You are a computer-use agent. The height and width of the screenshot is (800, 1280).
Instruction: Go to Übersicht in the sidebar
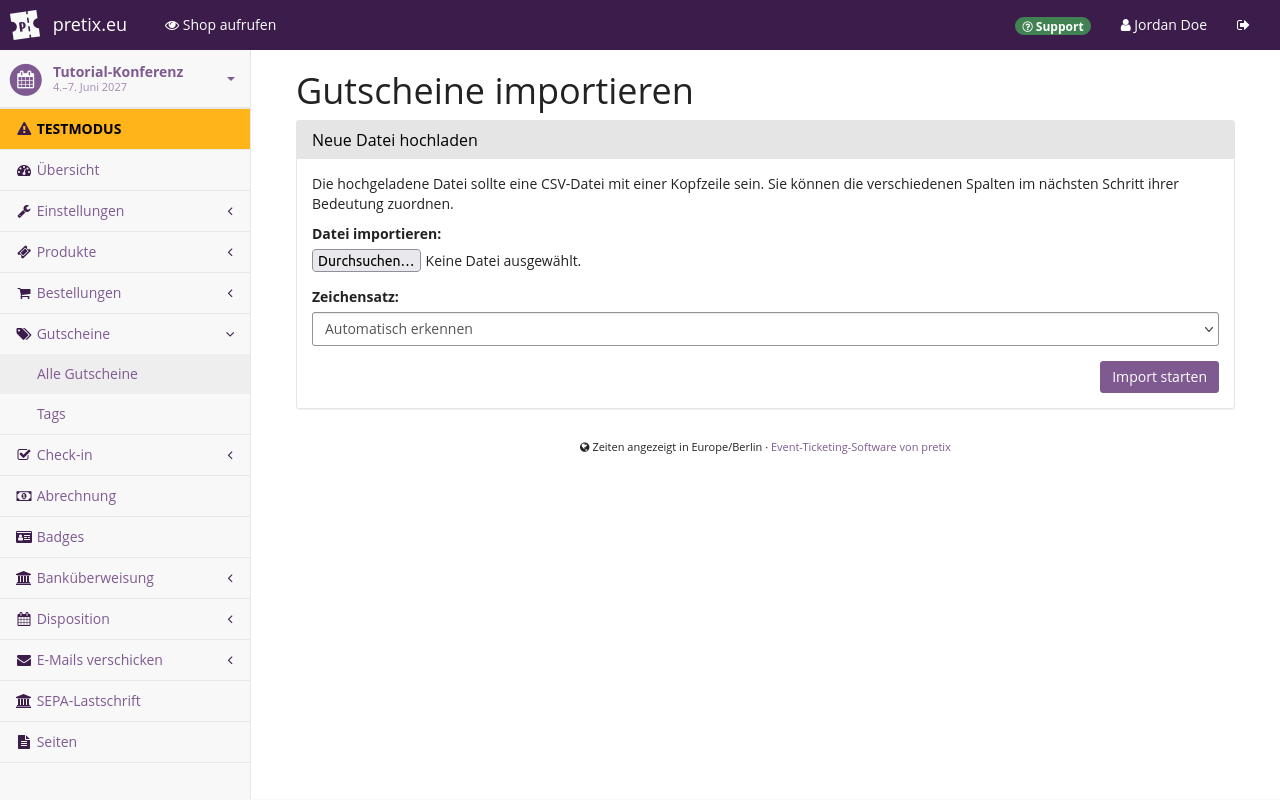pos(125,170)
